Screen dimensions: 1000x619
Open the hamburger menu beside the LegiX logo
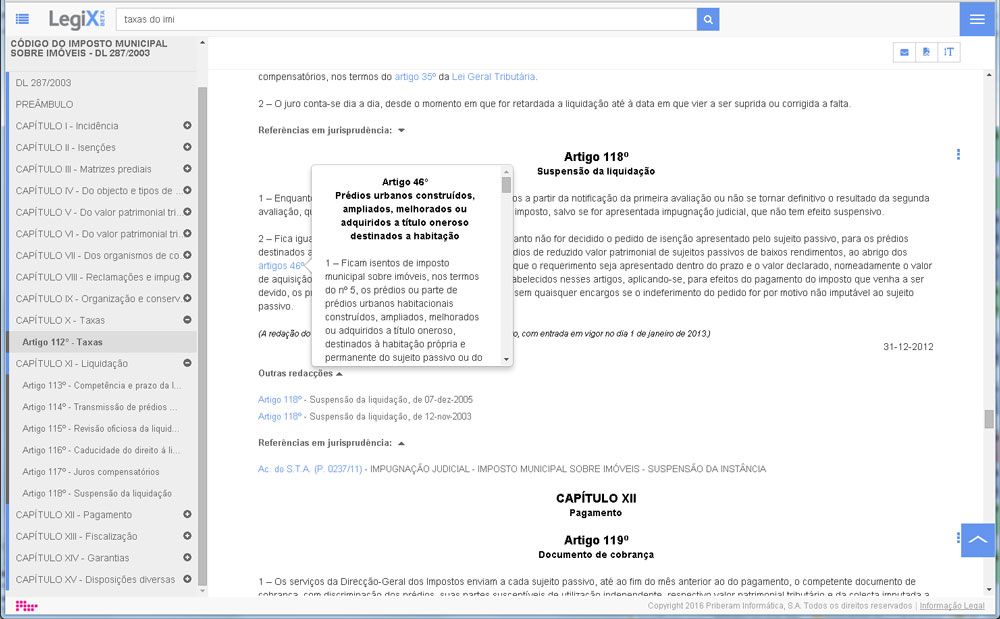click(x=21, y=17)
